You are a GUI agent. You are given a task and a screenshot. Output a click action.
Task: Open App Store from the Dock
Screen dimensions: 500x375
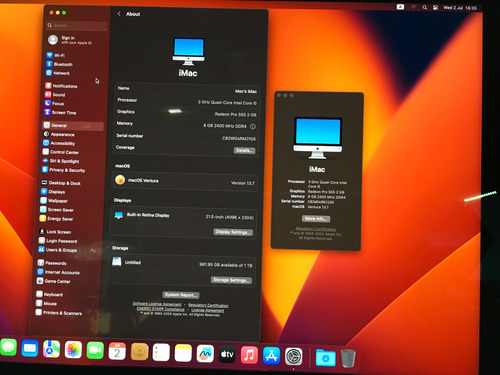pos(271,356)
